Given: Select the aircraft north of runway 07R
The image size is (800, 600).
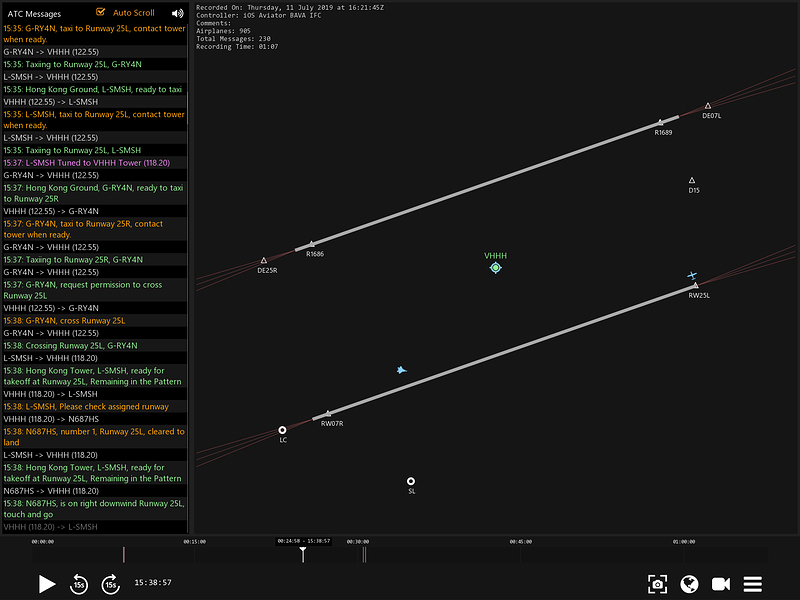Looking at the screenshot, I should pyautogui.click(x=402, y=370).
